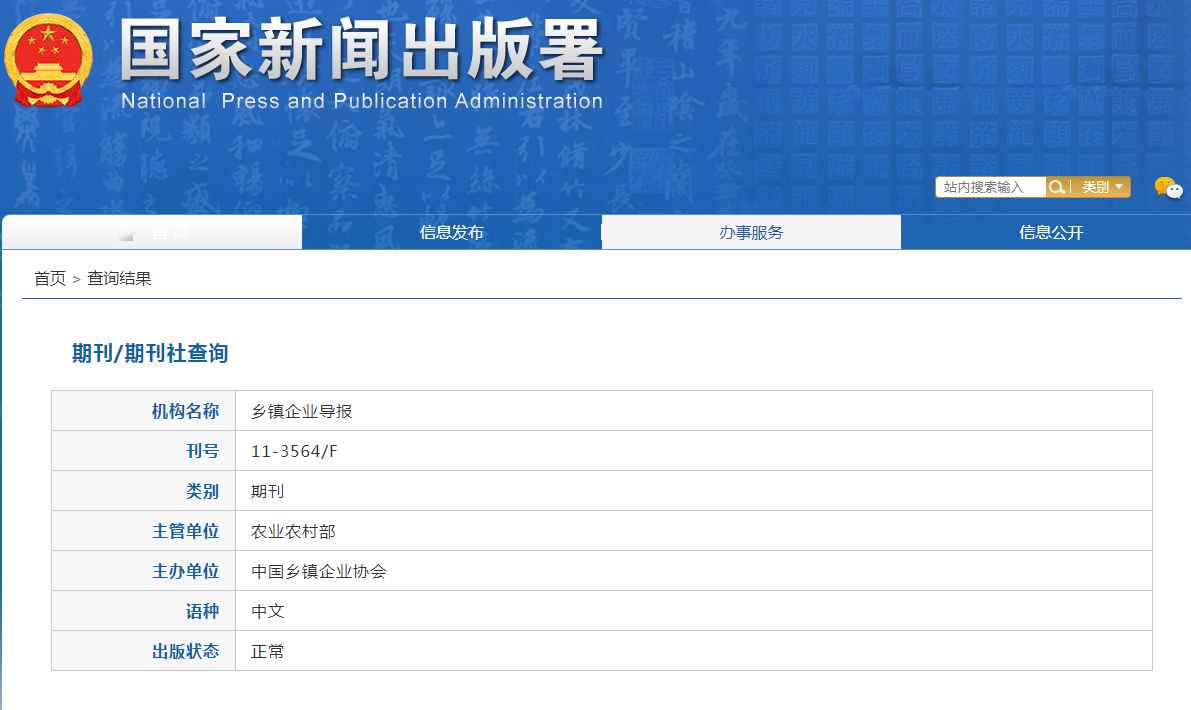The image size is (1191, 710).
Task: Click the 农业农村部 supervisor cell
Action: pos(293,531)
